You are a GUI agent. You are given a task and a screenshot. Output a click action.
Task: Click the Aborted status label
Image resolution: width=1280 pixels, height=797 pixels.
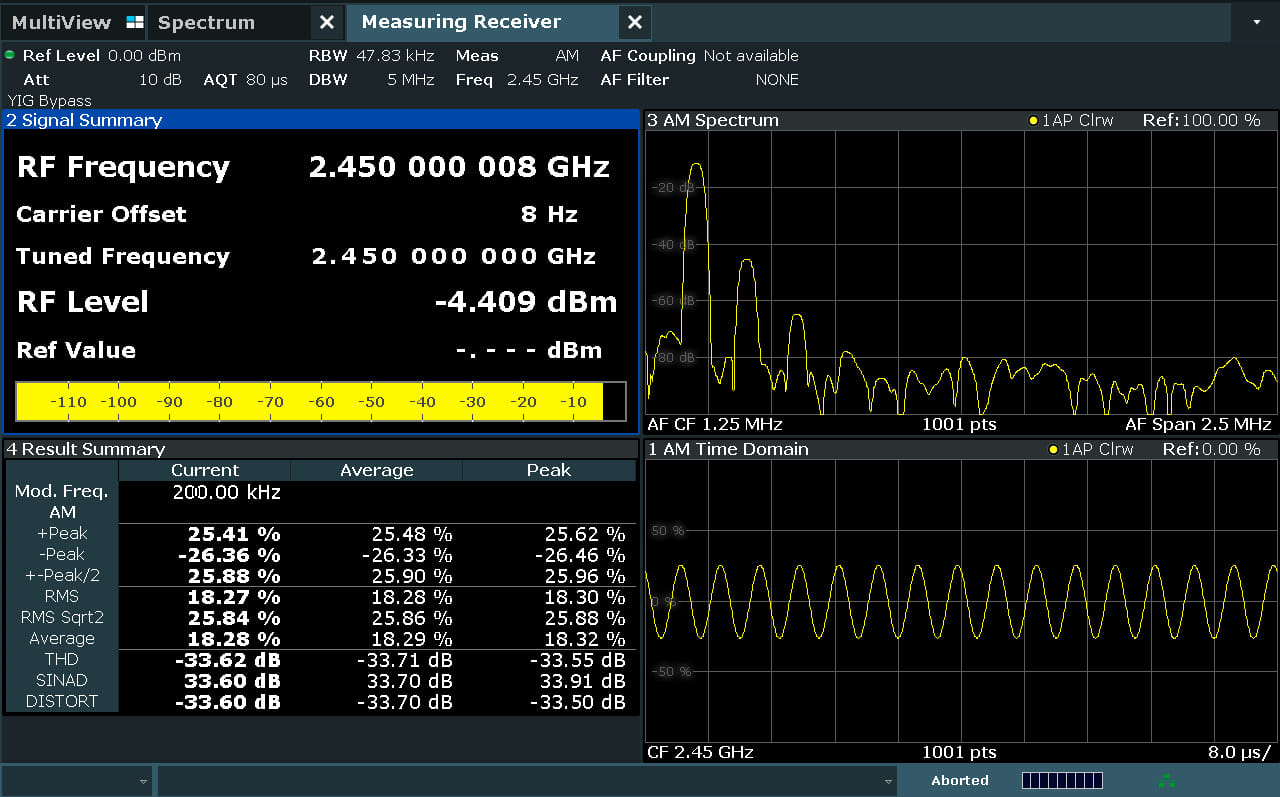[x=959, y=781]
